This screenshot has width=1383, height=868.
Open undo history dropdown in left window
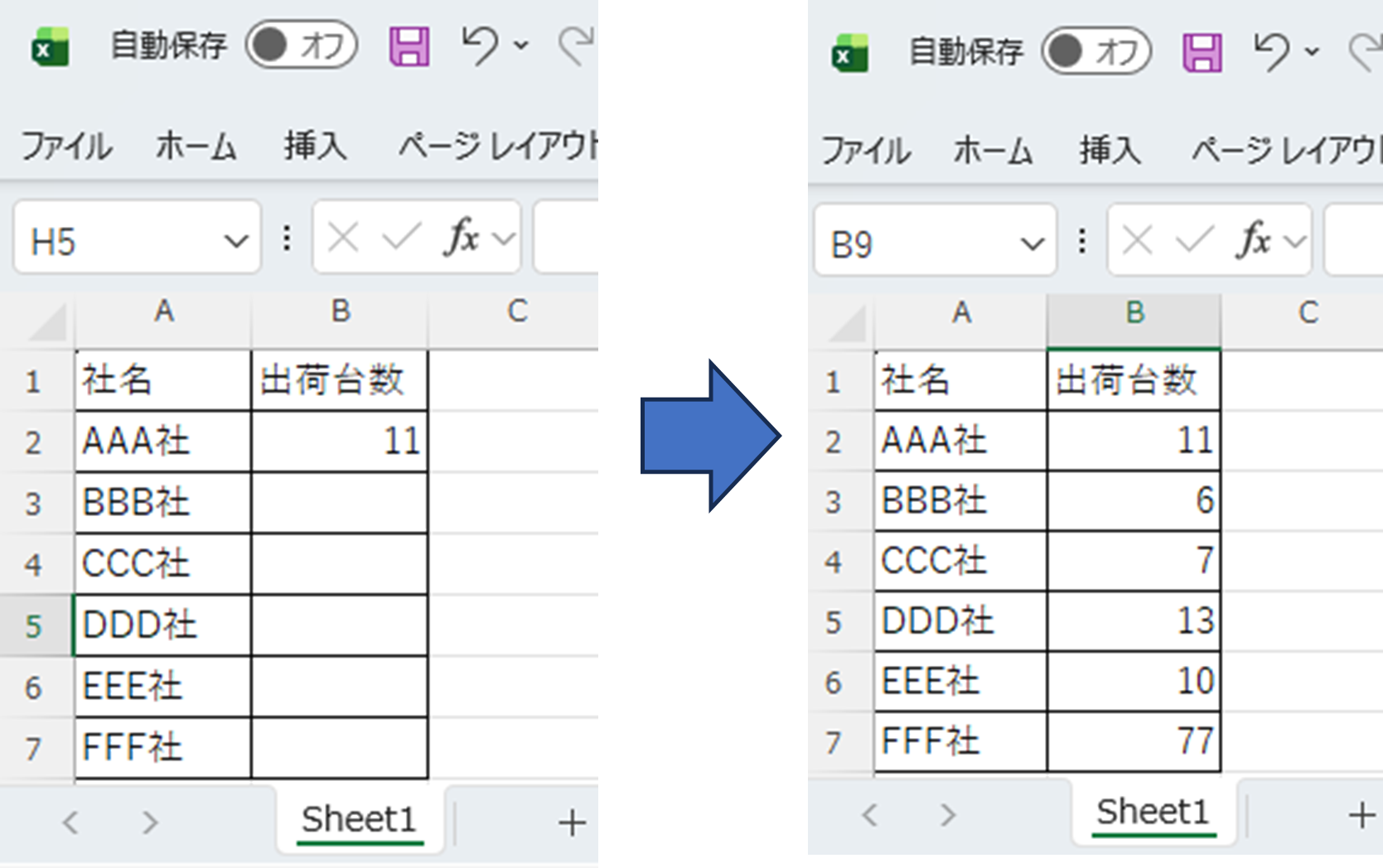(x=521, y=45)
